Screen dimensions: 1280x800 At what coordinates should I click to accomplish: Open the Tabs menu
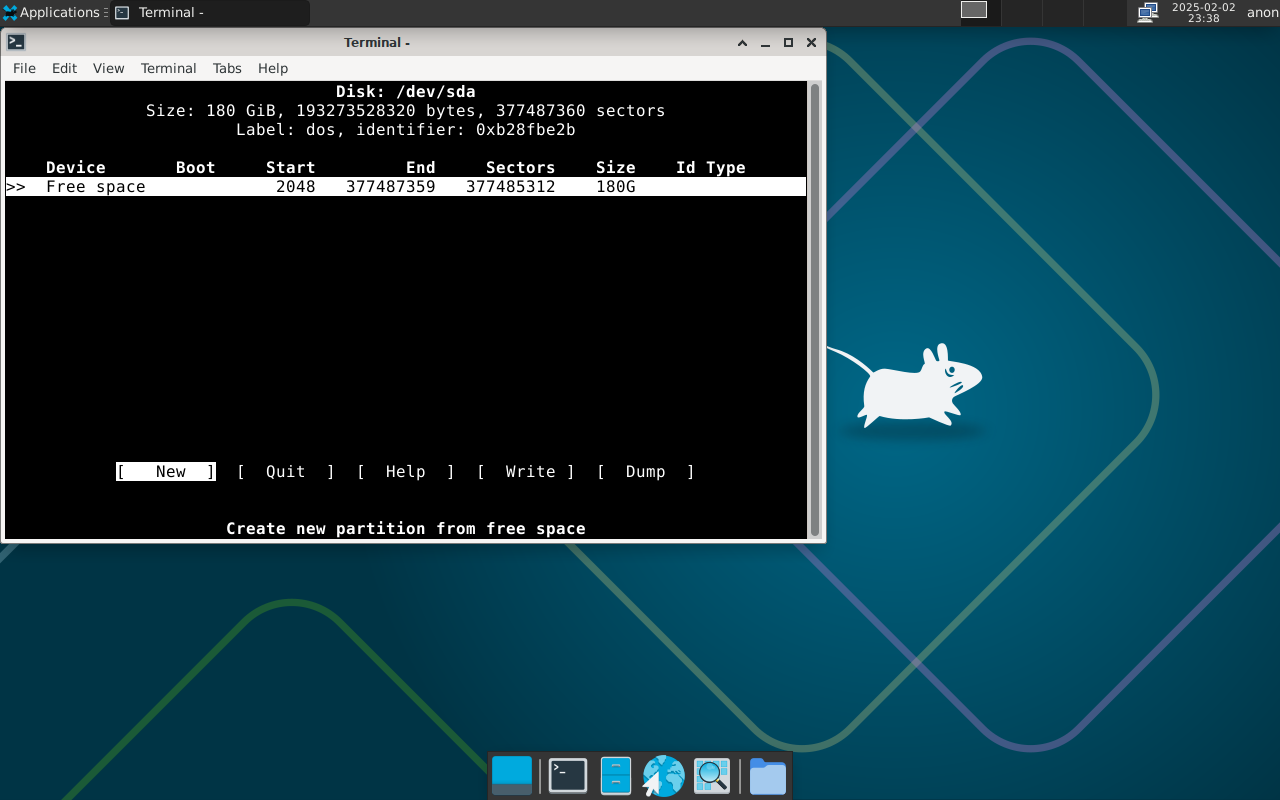point(227,68)
